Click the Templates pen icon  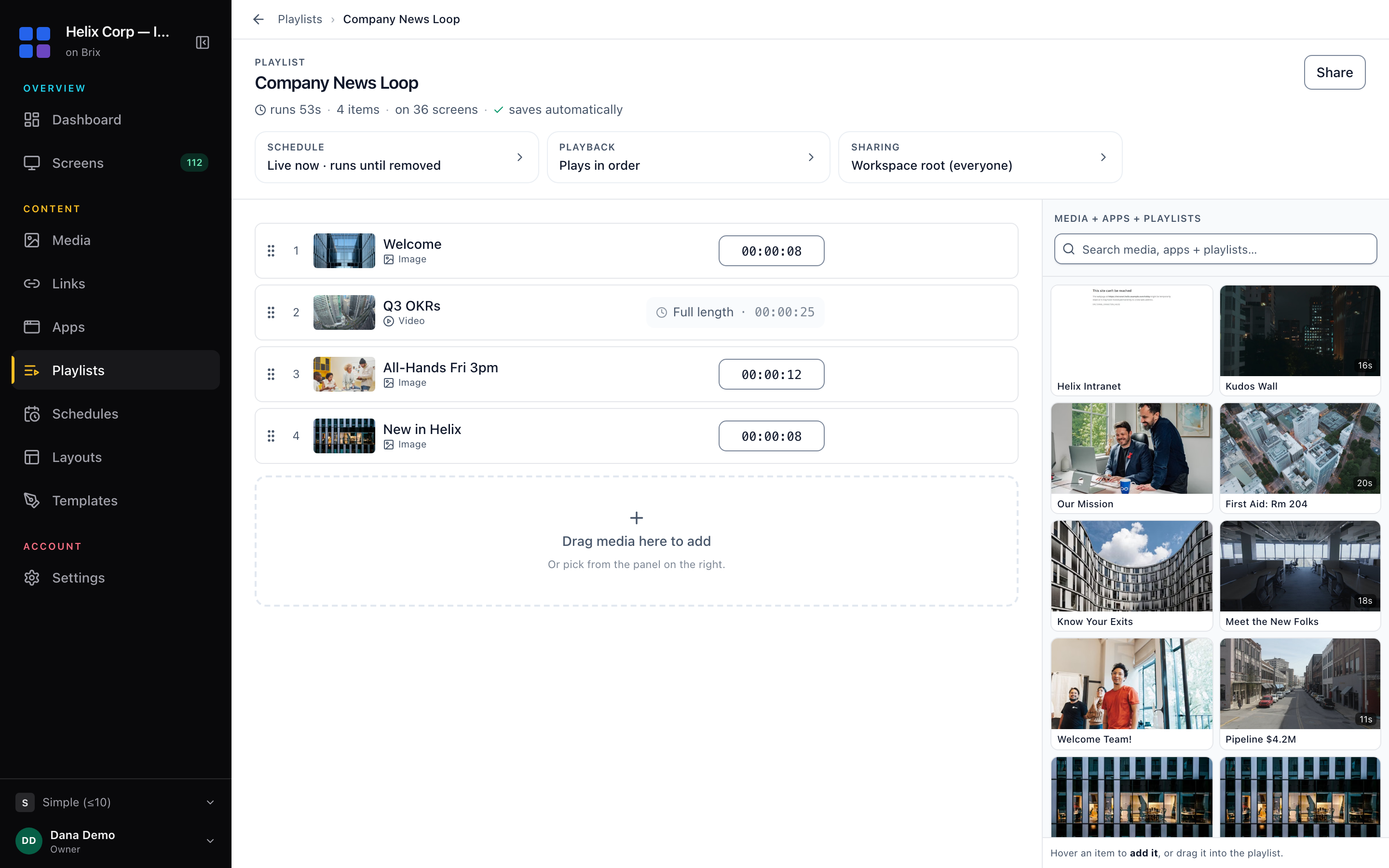pos(31,501)
